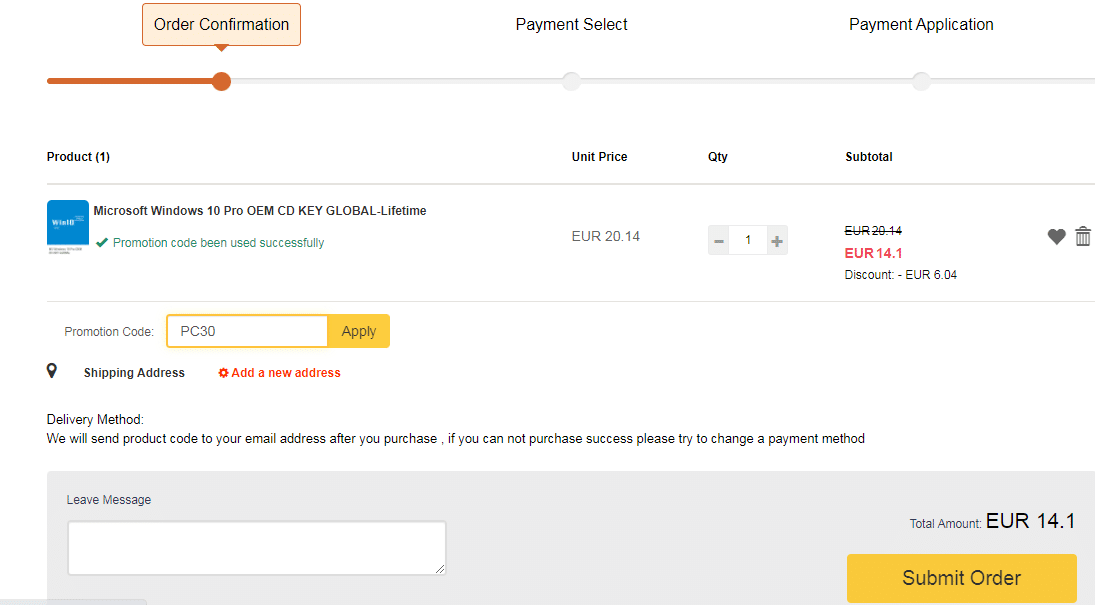Click the Payment Select progress dot
1095x605 pixels.
tap(571, 81)
